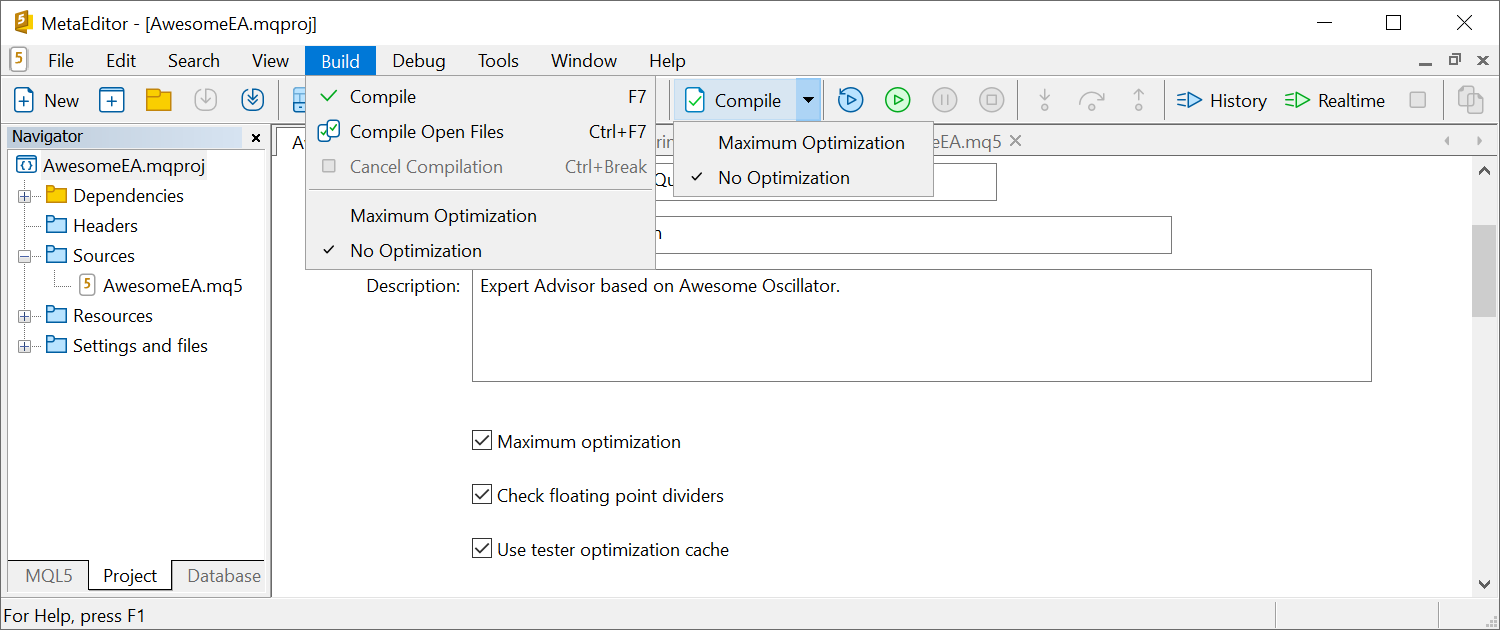Select Compile Open Files from Build menu
Screen dimensions: 1500x630
click(427, 132)
